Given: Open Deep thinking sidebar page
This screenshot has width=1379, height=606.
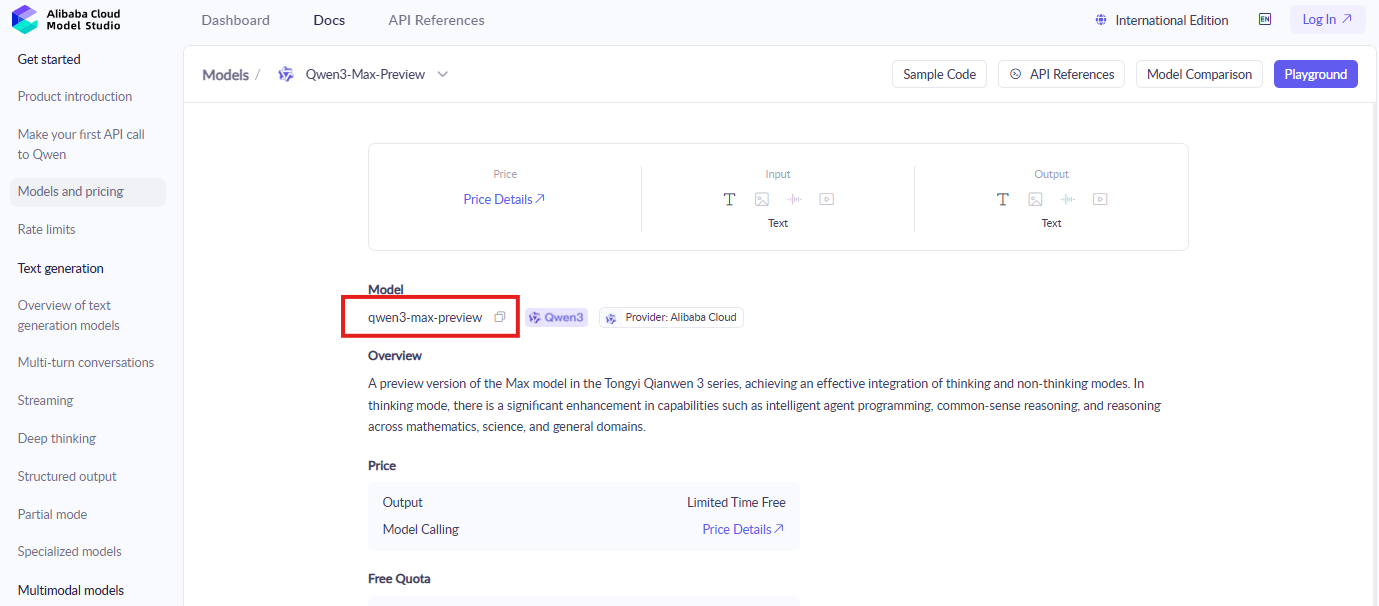Looking at the screenshot, I should (x=57, y=438).
